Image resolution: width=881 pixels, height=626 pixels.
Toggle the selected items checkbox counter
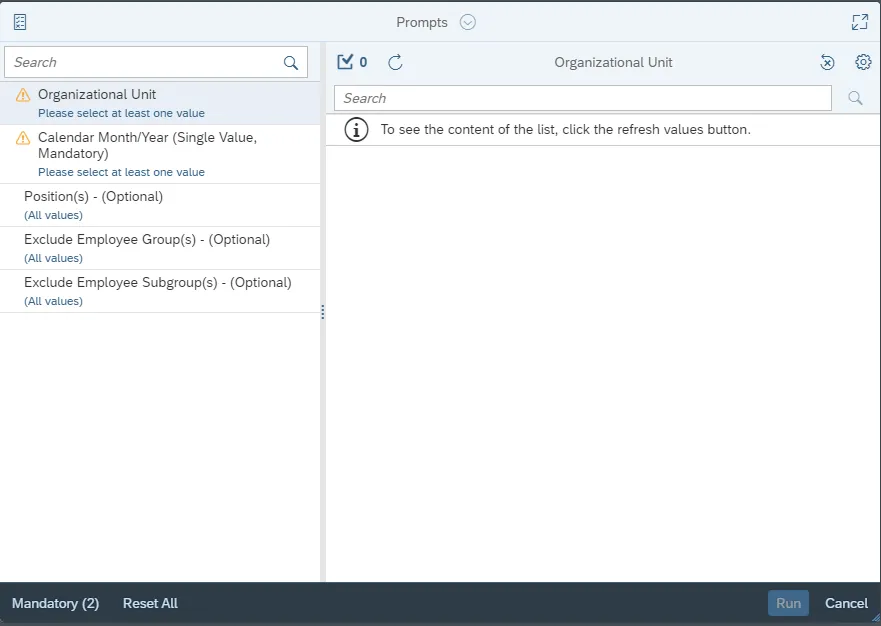click(x=352, y=62)
